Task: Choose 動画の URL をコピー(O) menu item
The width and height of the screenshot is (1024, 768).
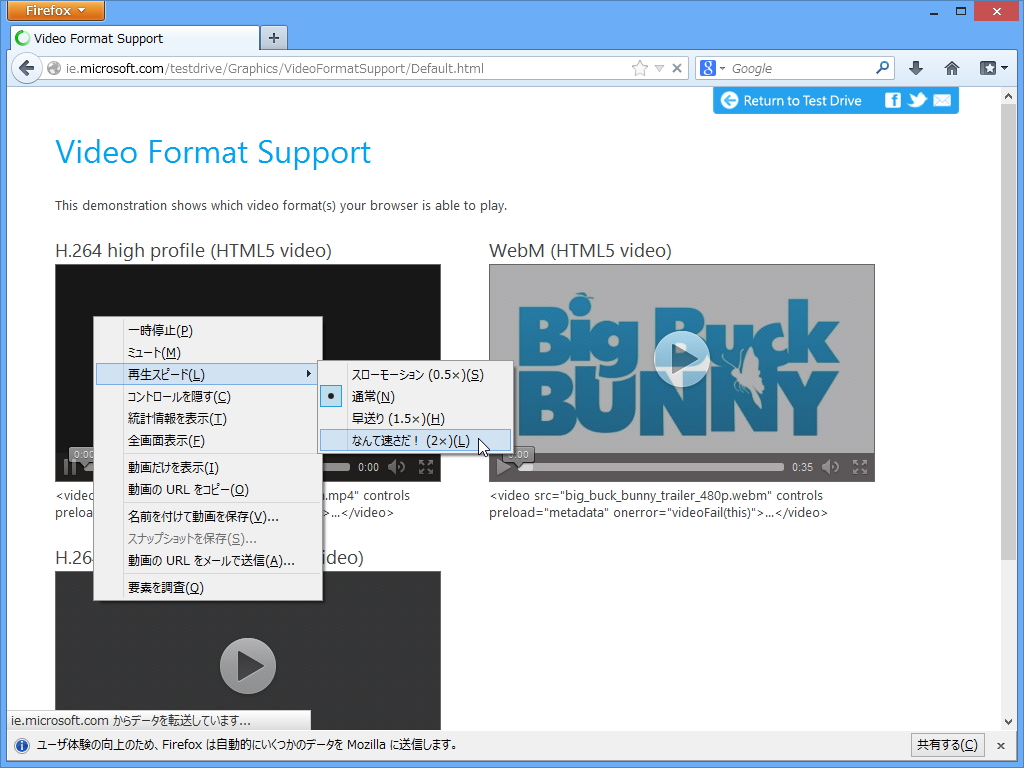Action: tap(208, 489)
